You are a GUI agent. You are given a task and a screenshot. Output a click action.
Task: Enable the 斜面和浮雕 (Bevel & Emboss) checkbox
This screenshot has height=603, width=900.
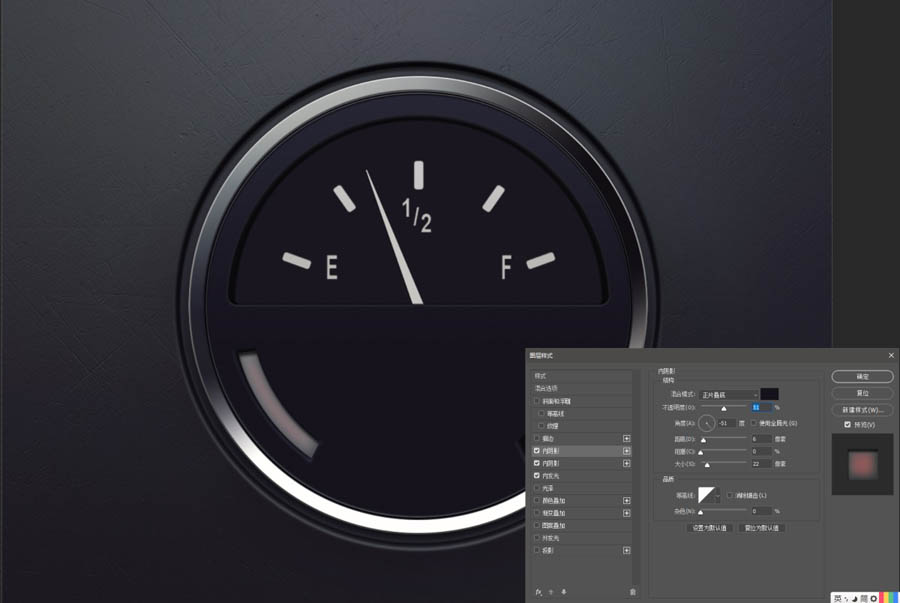(x=537, y=401)
